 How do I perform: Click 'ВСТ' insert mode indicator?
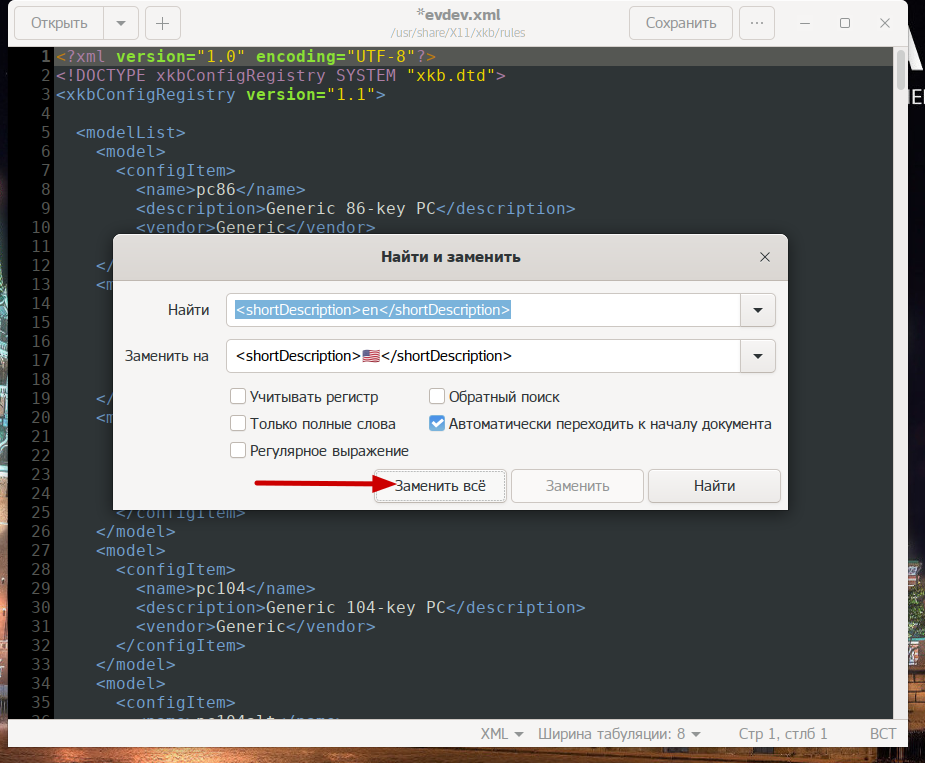pyautogui.click(x=883, y=734)
